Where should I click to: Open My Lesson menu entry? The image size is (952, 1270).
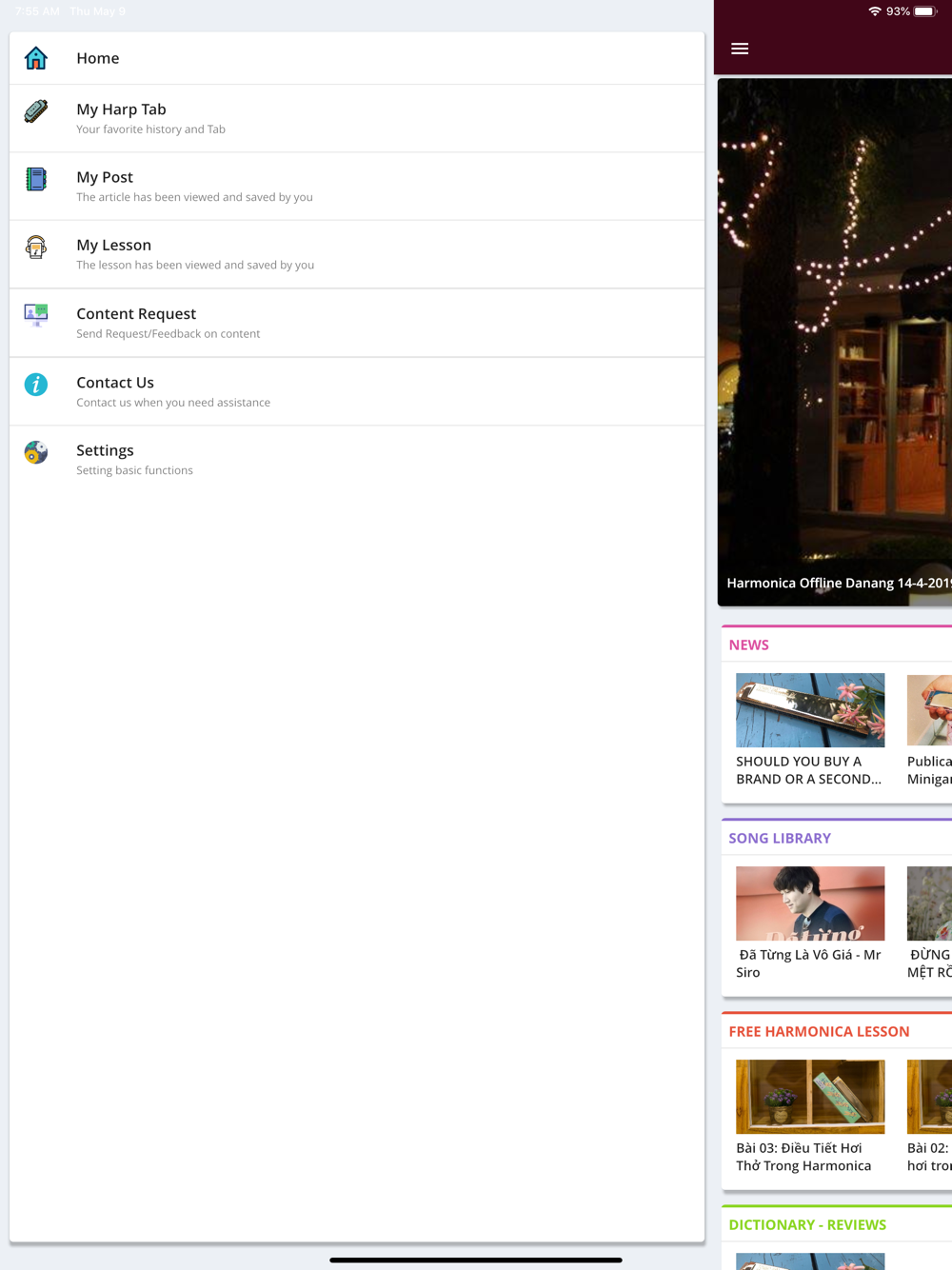coord(357,254)
